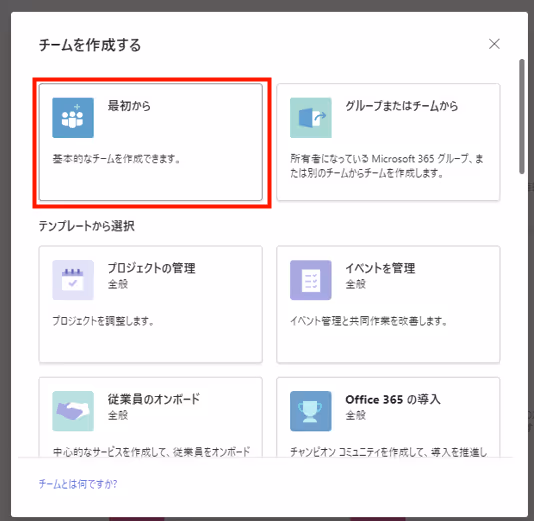
Task: Click the 最初から team icon
Action: pyautogui.click(x=73, y=118)
